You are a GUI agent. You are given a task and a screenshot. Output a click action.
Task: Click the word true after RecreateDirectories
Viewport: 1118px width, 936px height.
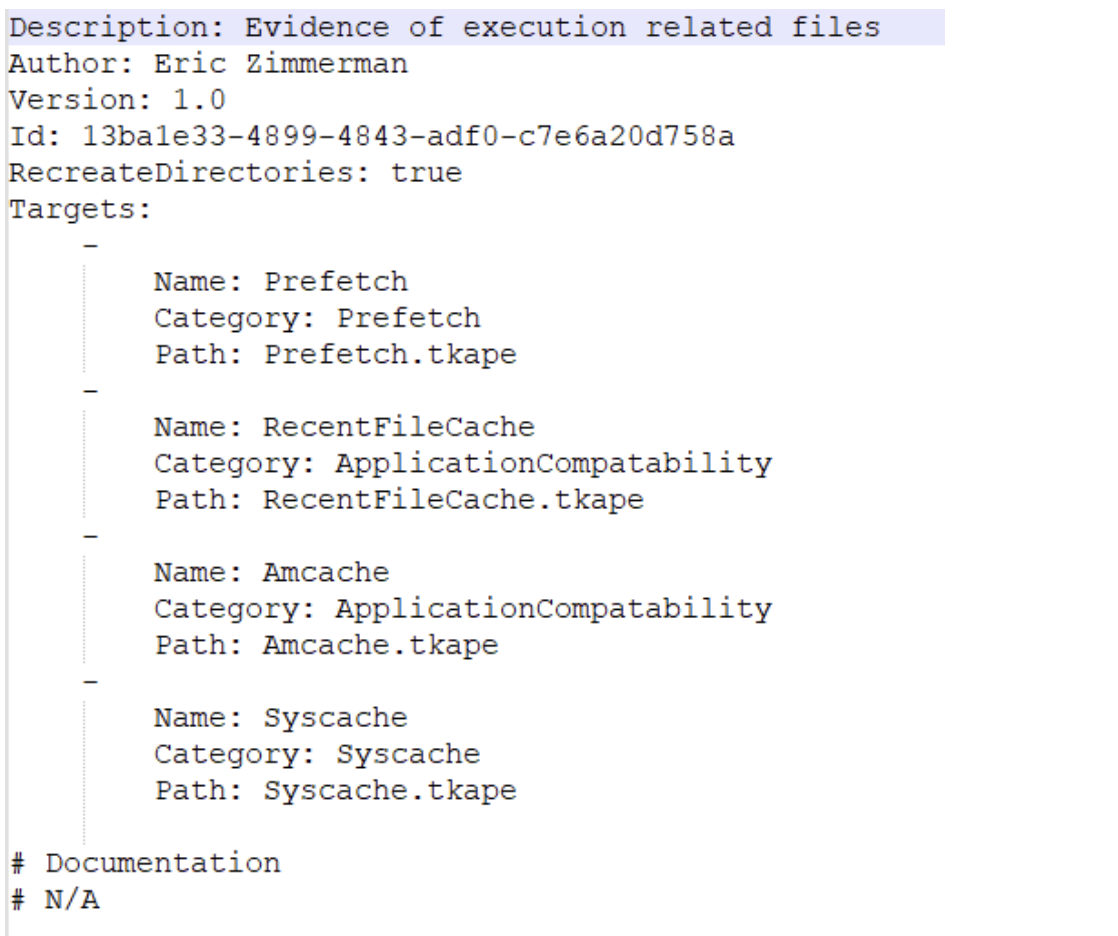(426, 173)
